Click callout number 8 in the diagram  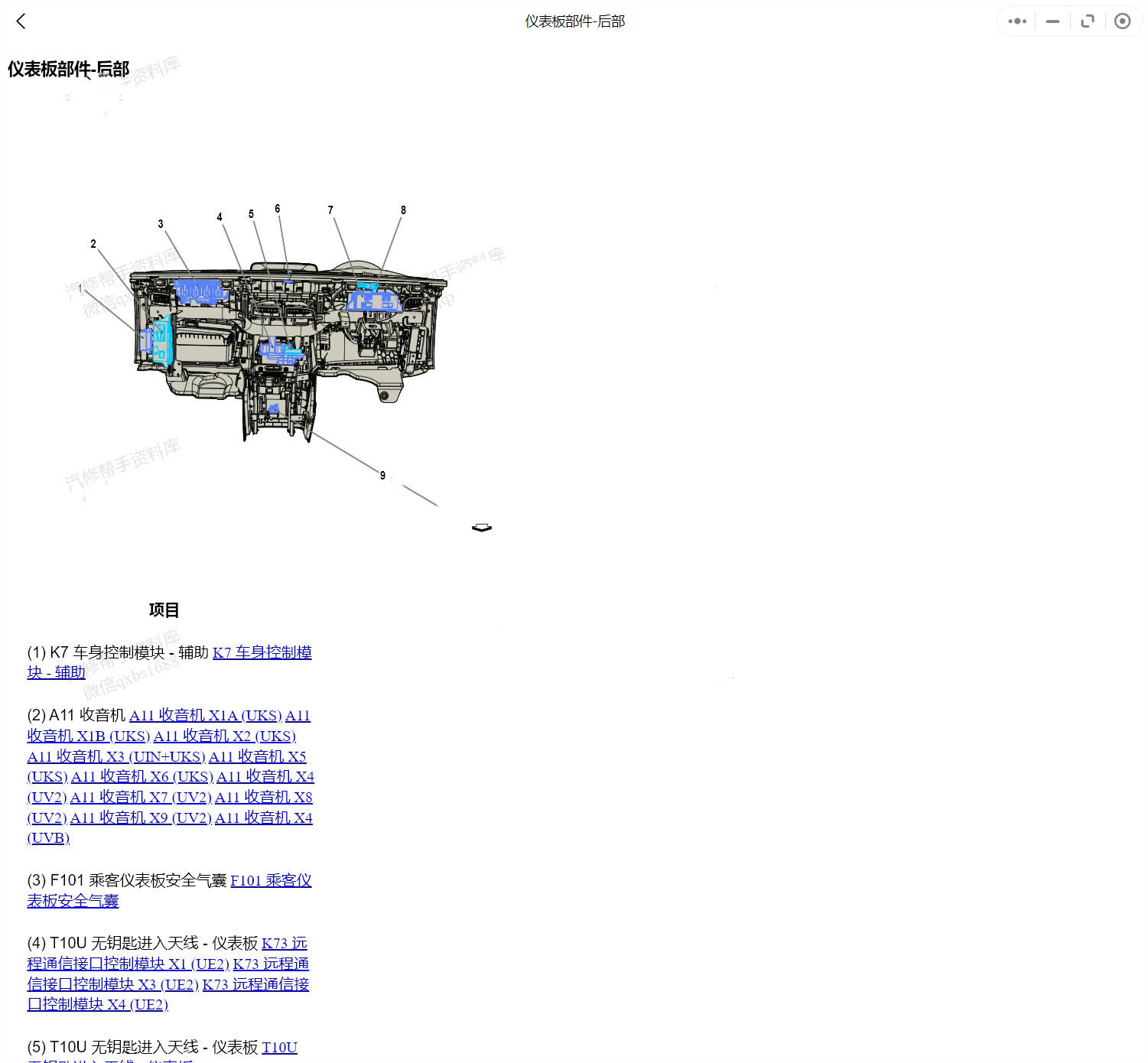(403, 210)
